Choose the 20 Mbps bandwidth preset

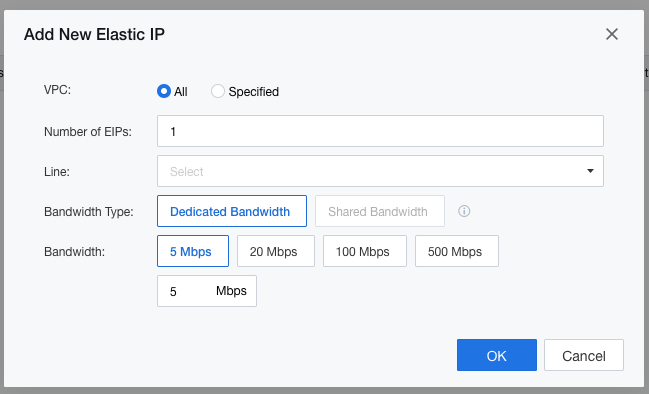coord(276,251)
